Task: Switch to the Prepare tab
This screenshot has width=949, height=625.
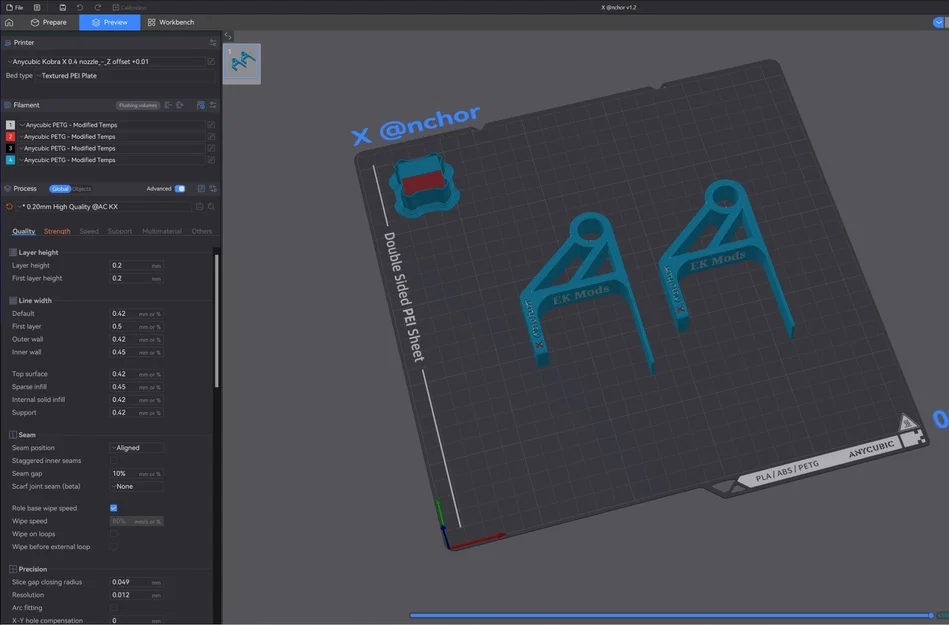Action: click(49, 22)
